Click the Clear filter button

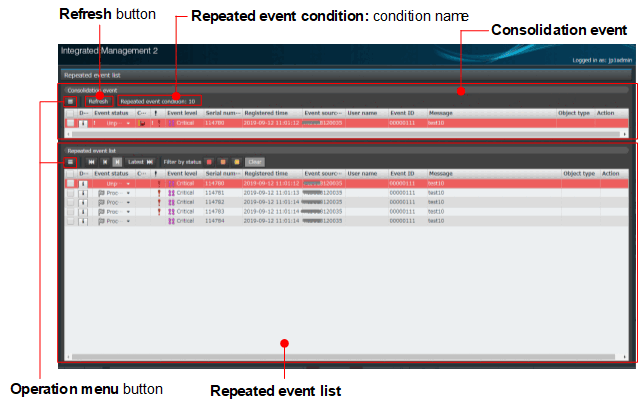255,162
